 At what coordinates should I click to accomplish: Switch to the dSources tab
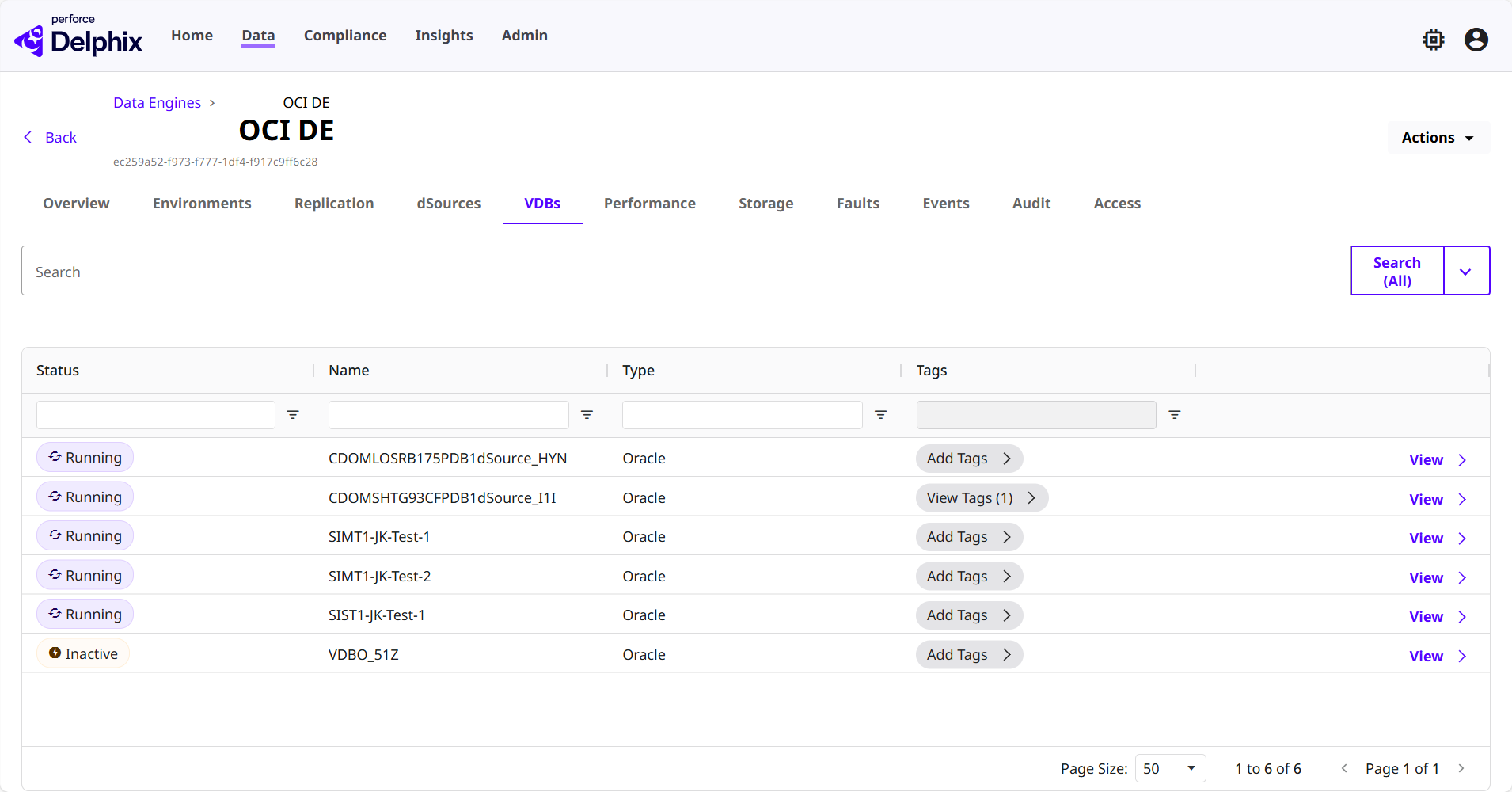click(x=449, y=204)
